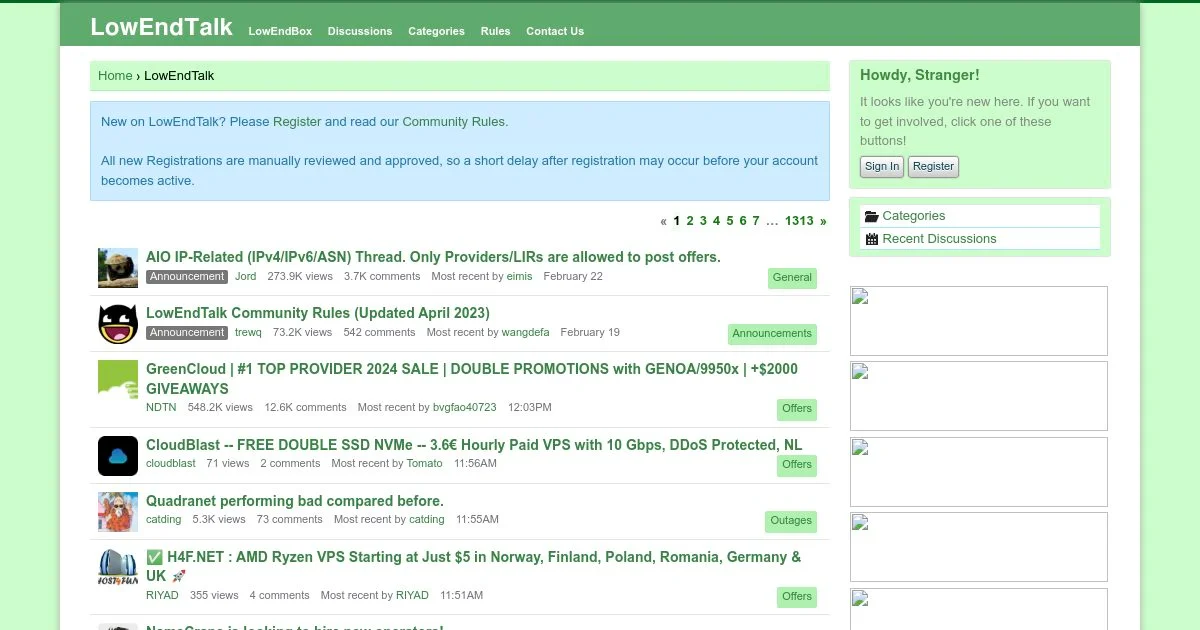Jump to page 2 of discussions
The width and height of the screenshot is (1200, 630).
[x=690, y=221]
